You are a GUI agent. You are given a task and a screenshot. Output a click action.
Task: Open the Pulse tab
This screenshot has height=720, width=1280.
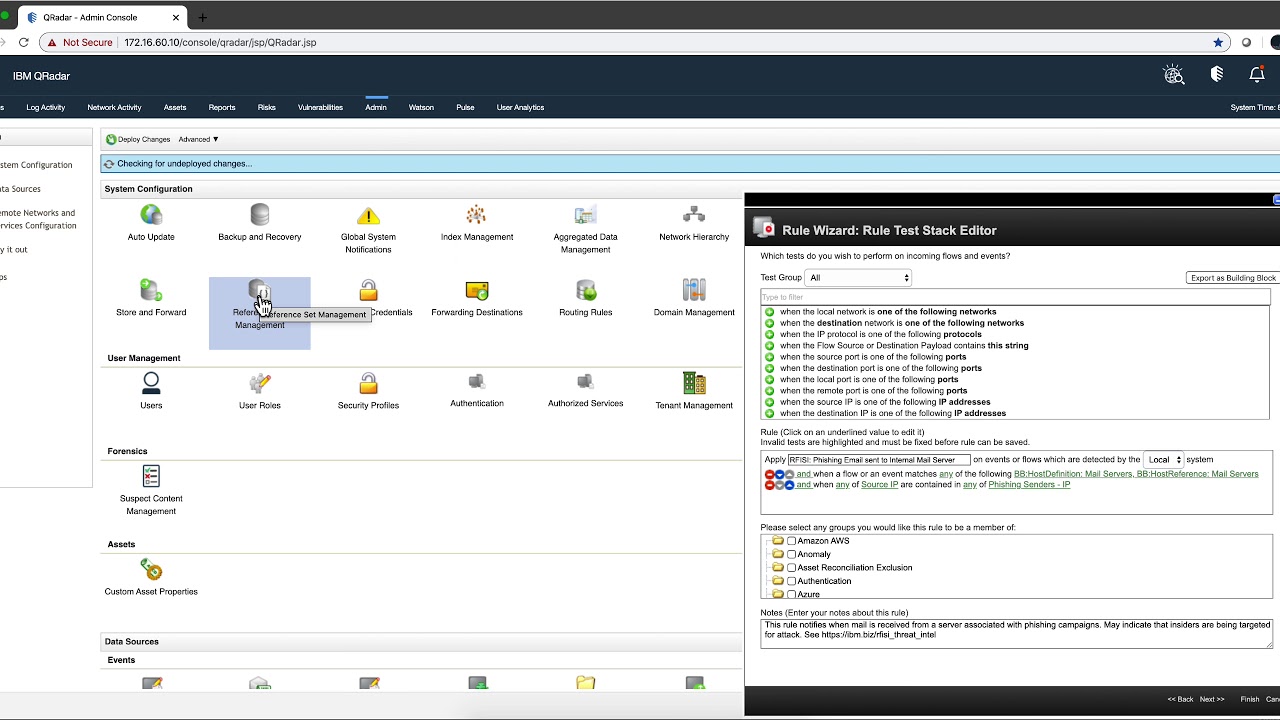point(465,107)
